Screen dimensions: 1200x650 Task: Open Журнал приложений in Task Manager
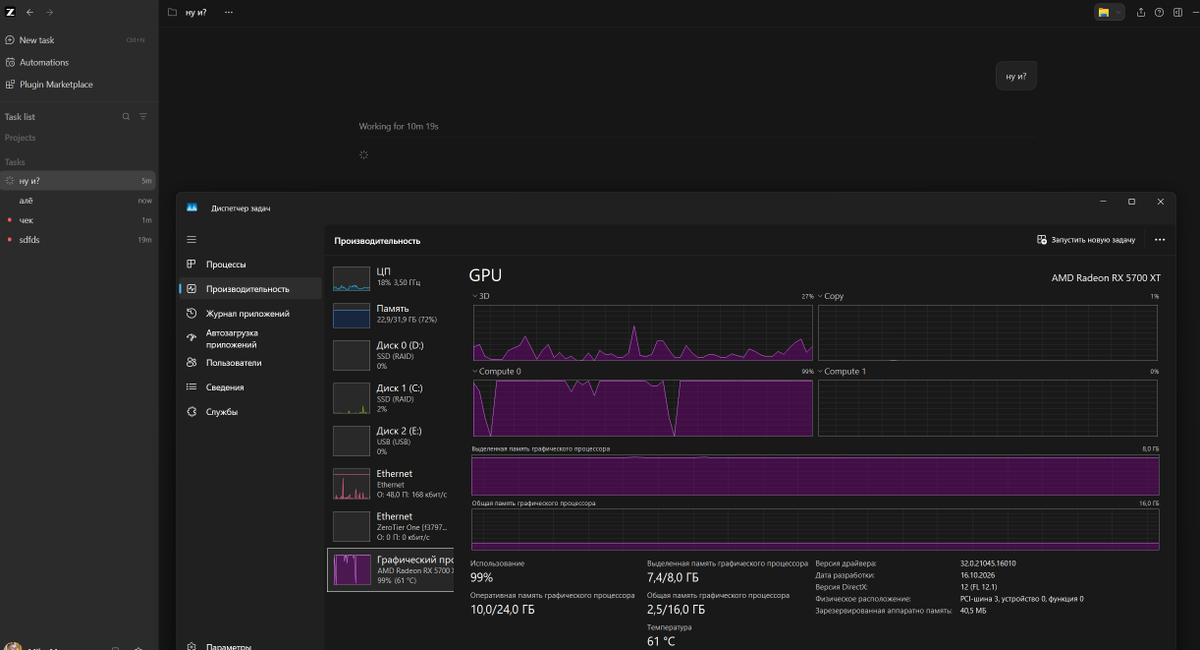click(251, 313)
